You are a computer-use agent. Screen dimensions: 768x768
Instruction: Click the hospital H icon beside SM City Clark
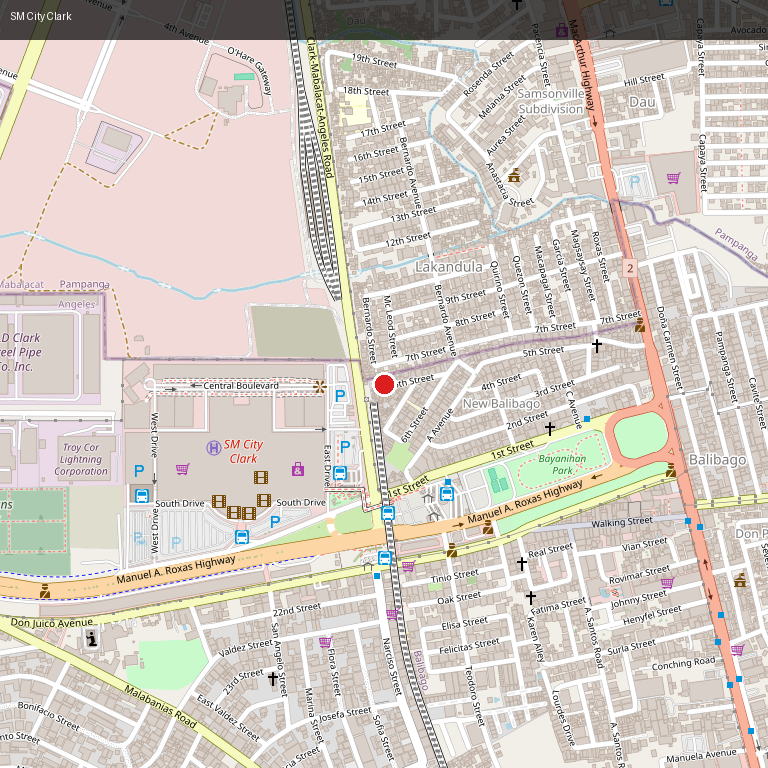(214, 448)
